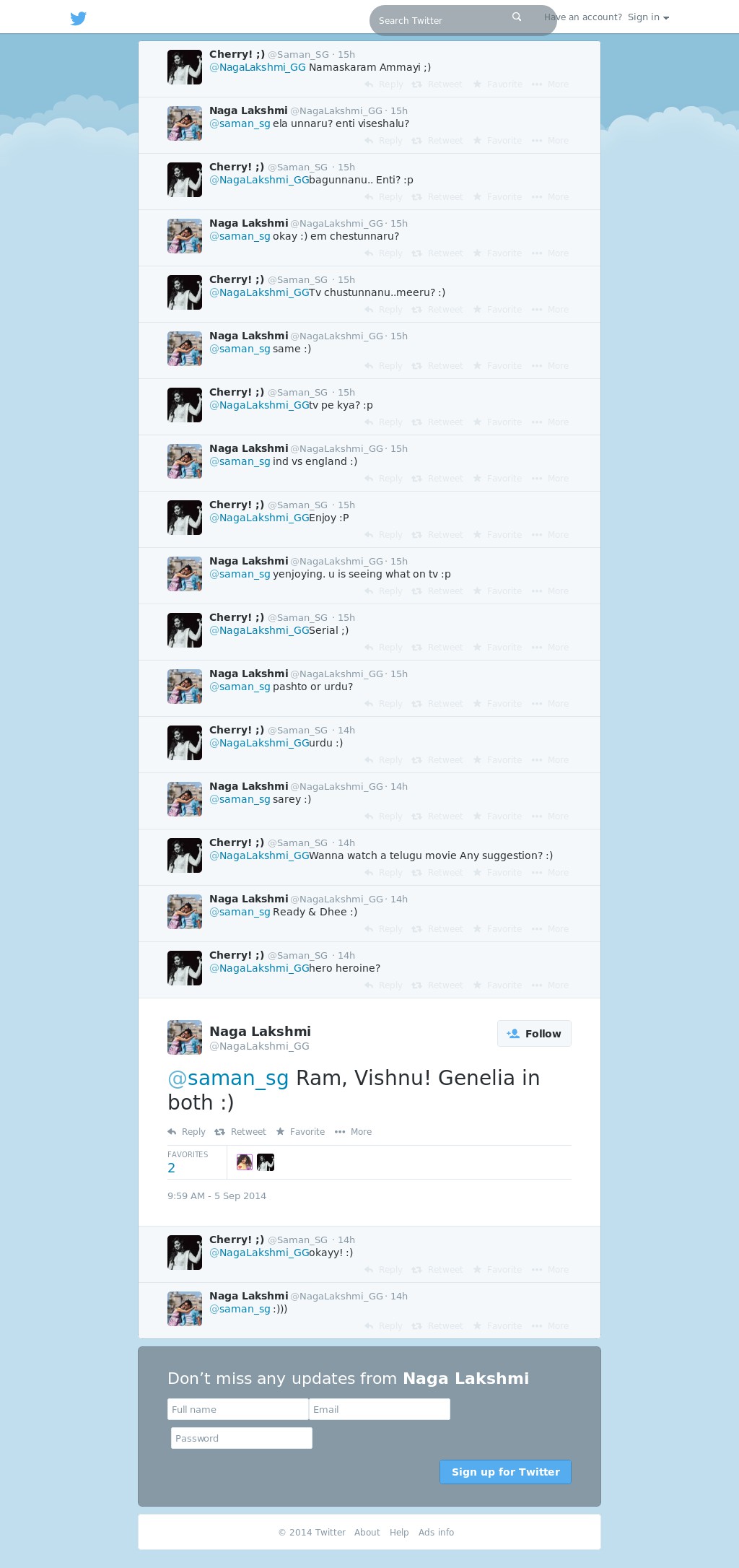Image resolution: width=739 pixels, height=1568 pixels.
Task: Click the 2 favorites count
Action: pos(172,1167)
